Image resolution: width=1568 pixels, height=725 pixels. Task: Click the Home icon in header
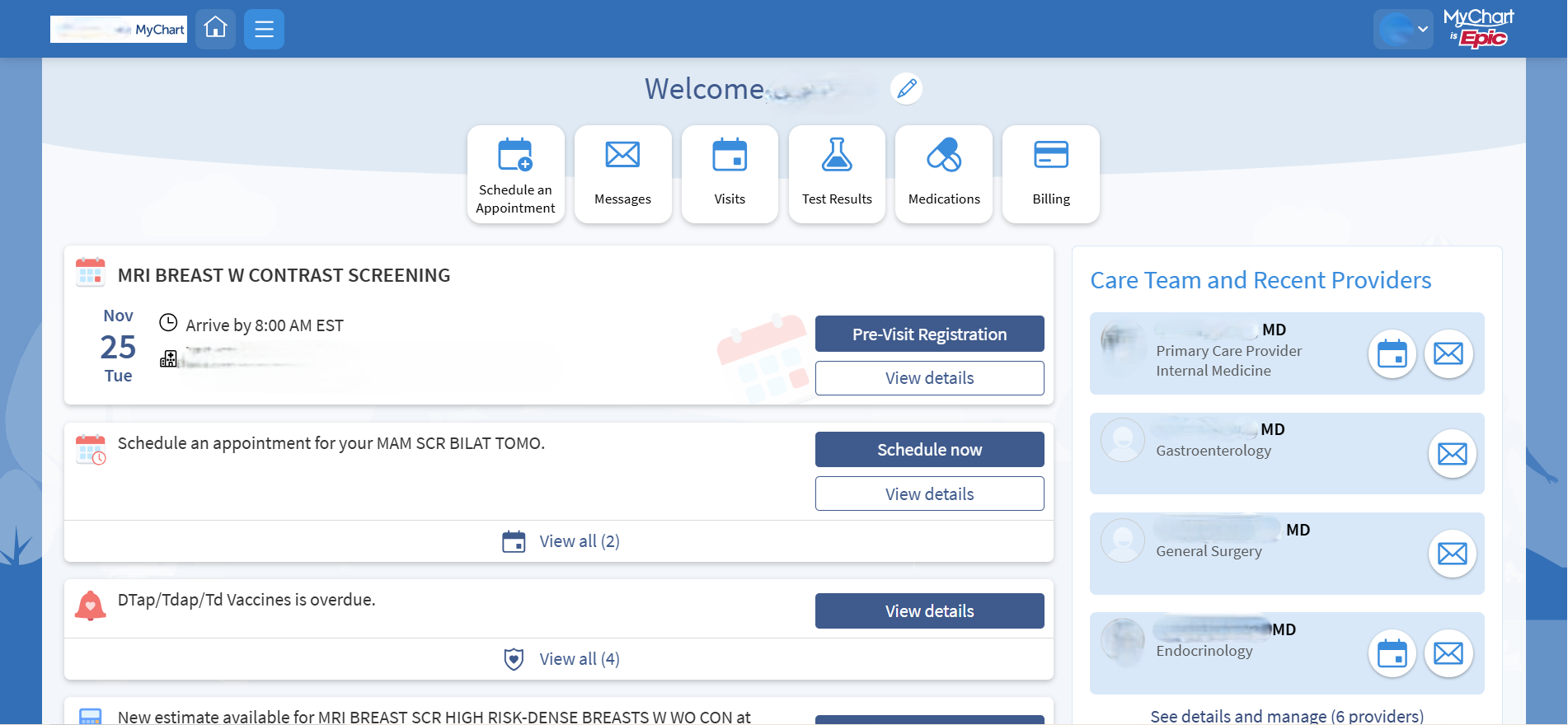coord(215,29)
